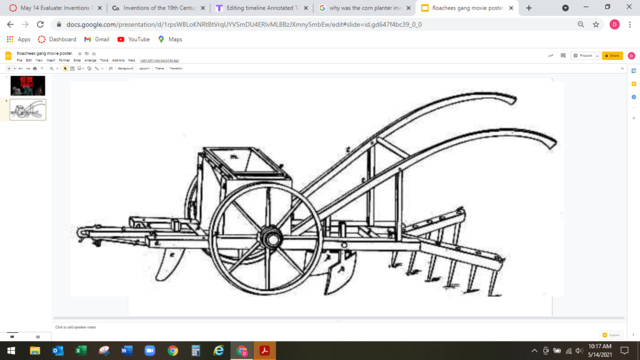
Task: Redo the last action
Action: pos(28,69)
